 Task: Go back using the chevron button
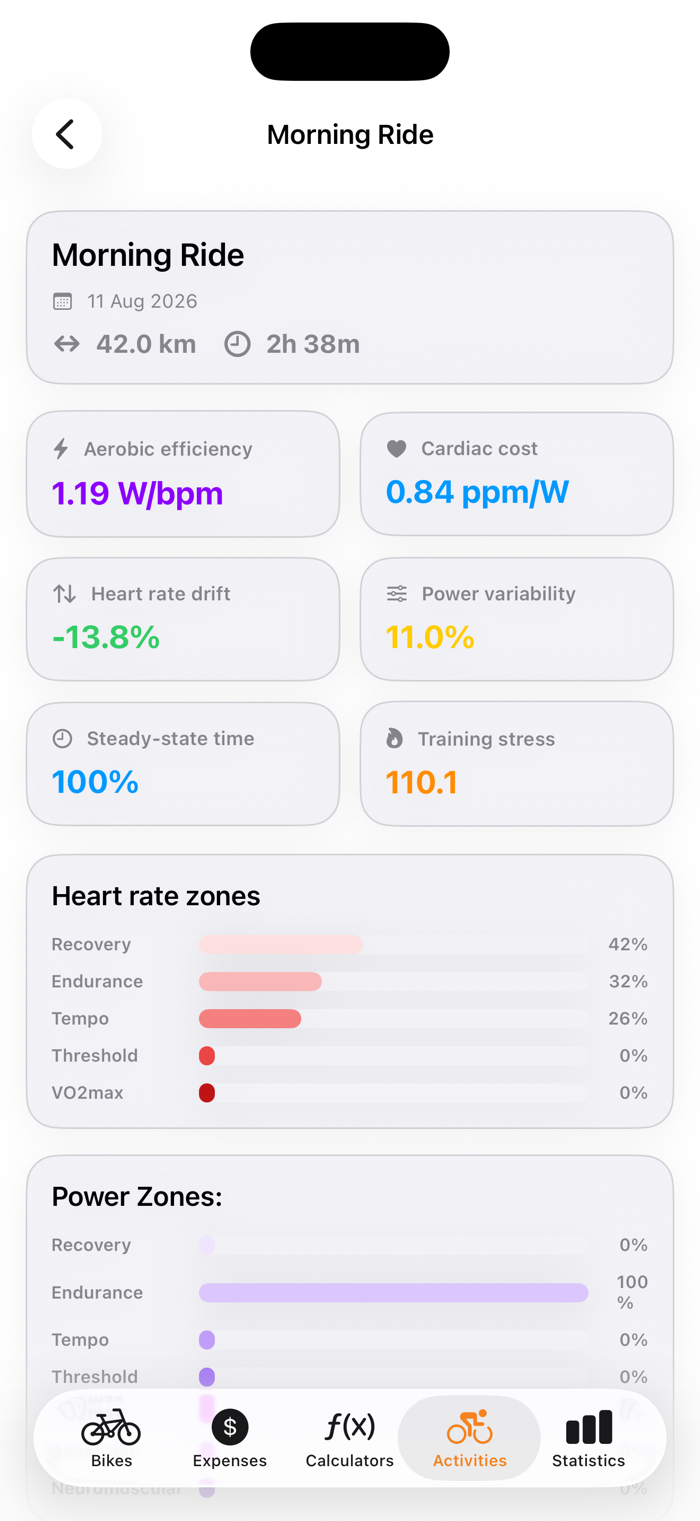coord(66,134)
